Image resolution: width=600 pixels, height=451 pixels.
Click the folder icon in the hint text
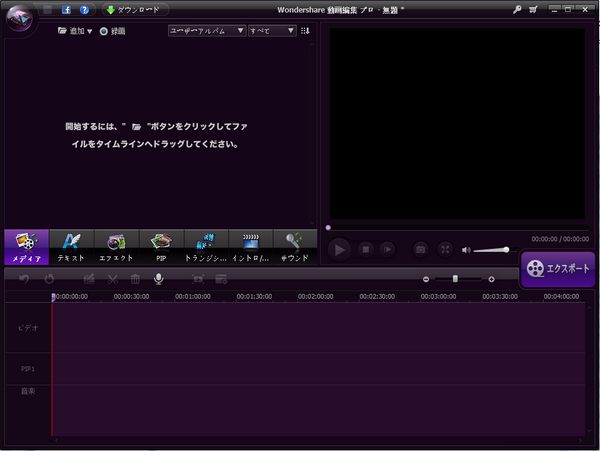click(x=136, y=127)
